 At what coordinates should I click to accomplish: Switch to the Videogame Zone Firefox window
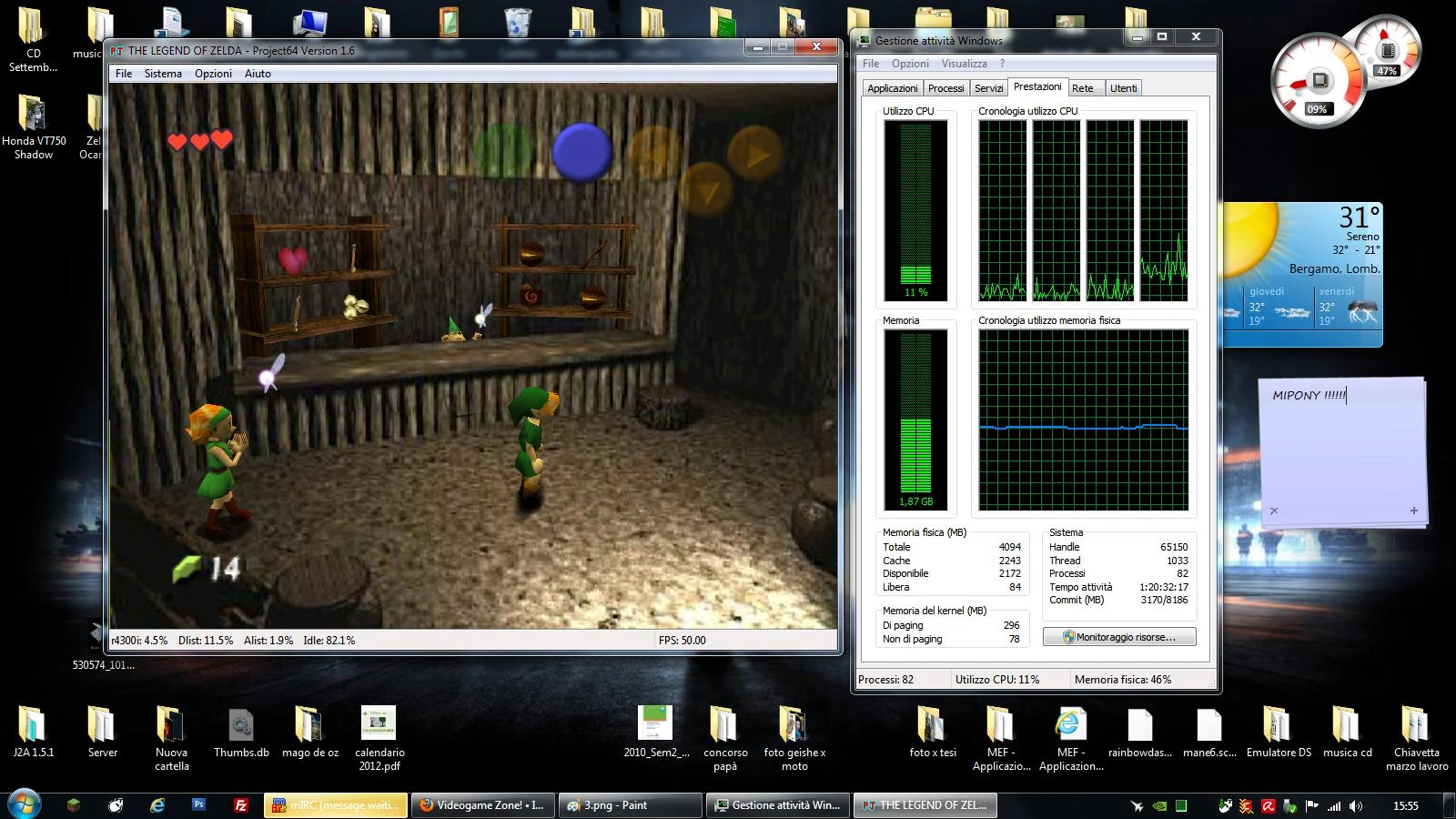pos(482,805)
